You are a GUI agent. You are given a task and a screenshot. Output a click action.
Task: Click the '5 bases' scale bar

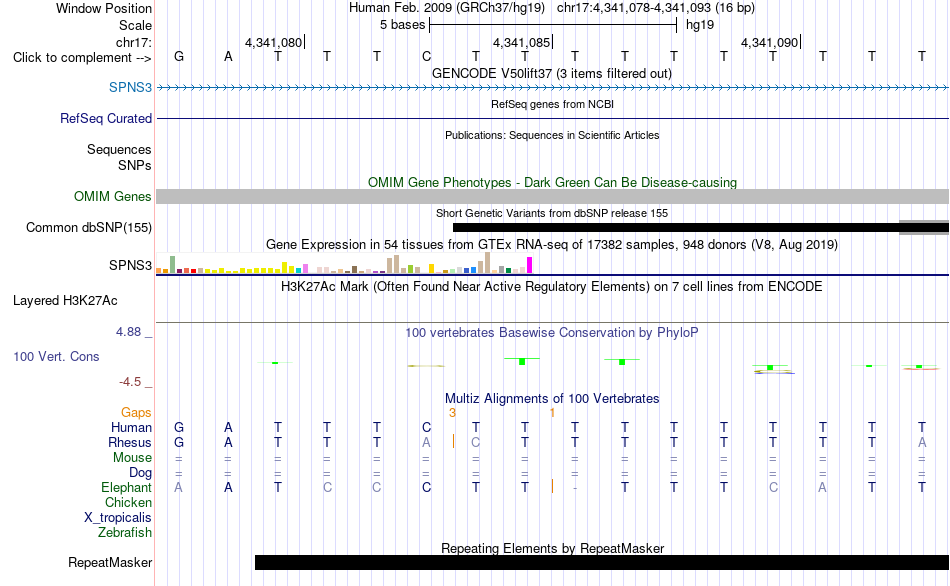(x=553, y=25)
